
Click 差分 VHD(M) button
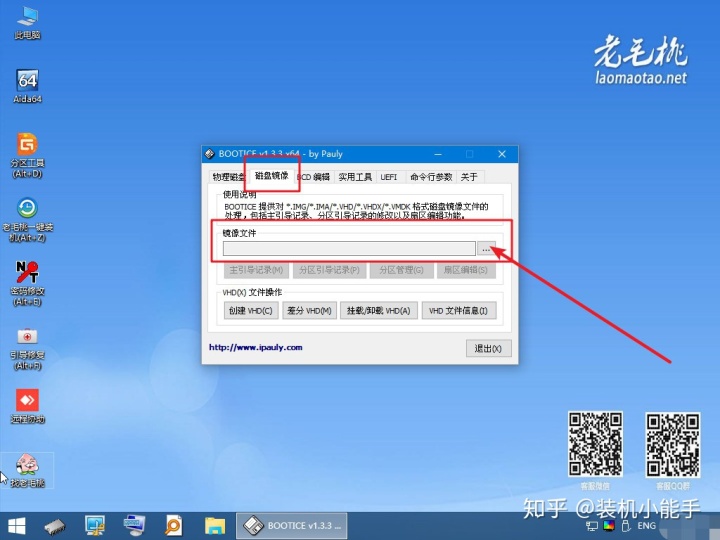click(x=309, y=310)
